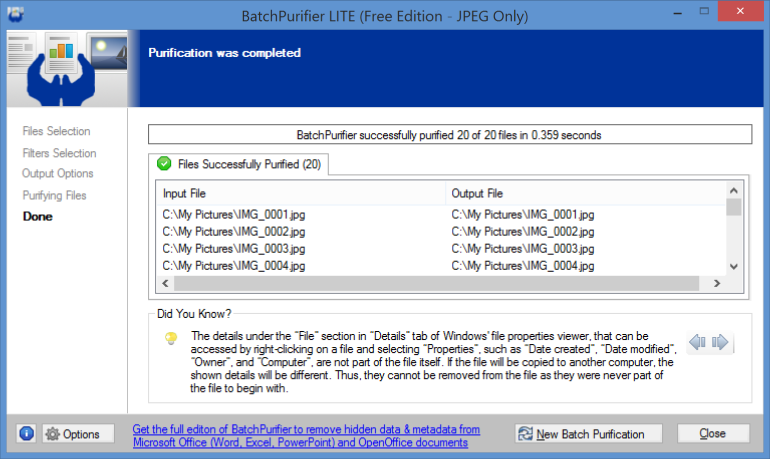The image size is (770, 459).
Task: Select input row IMG_0003.jpg
Action: coord(234,248)
